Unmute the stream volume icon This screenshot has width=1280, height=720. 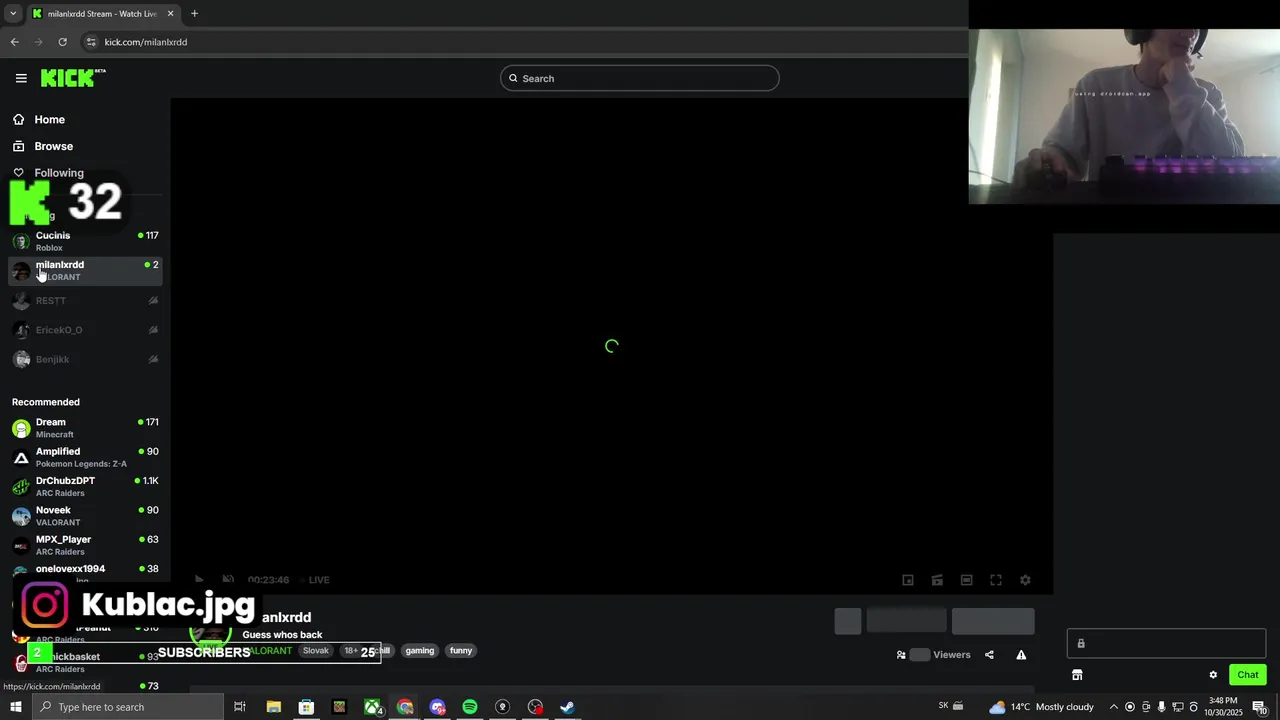point(228,580)
